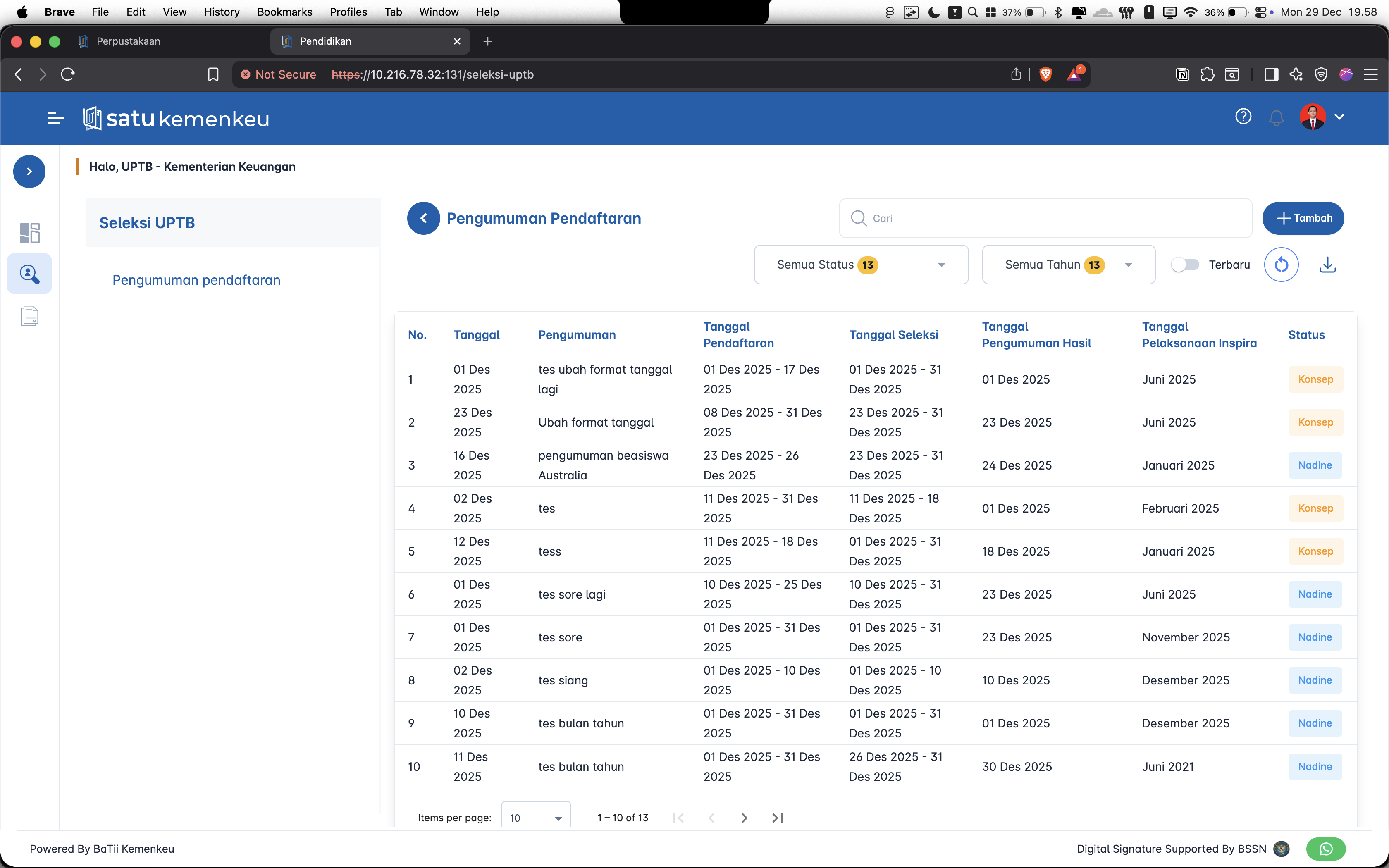Open the document icon in sidebar
This screenshot has height=868, width=1389.
(x=29, y=316)
